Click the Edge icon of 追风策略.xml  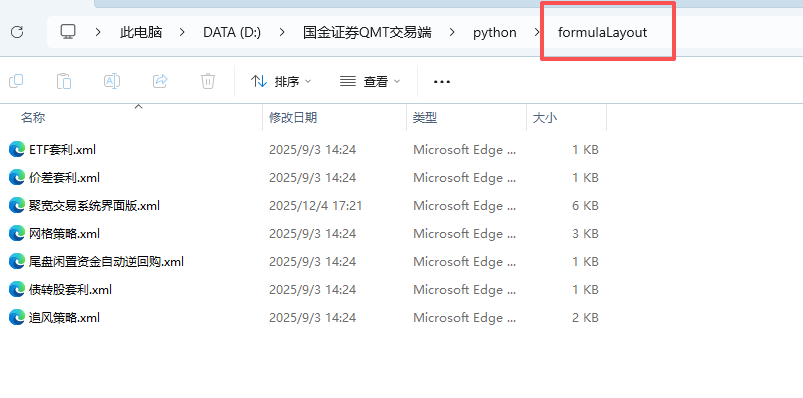(x=17, y=318)
